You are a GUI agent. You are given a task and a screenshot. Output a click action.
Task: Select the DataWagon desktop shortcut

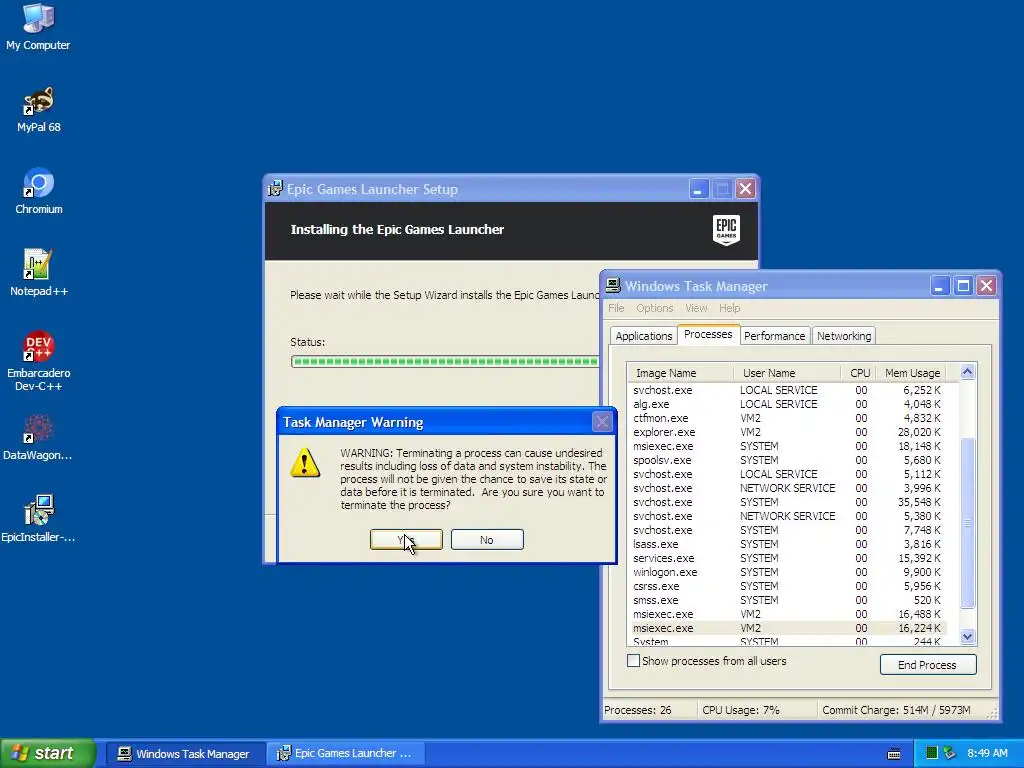pyautogui.click(x=37, y=437)
